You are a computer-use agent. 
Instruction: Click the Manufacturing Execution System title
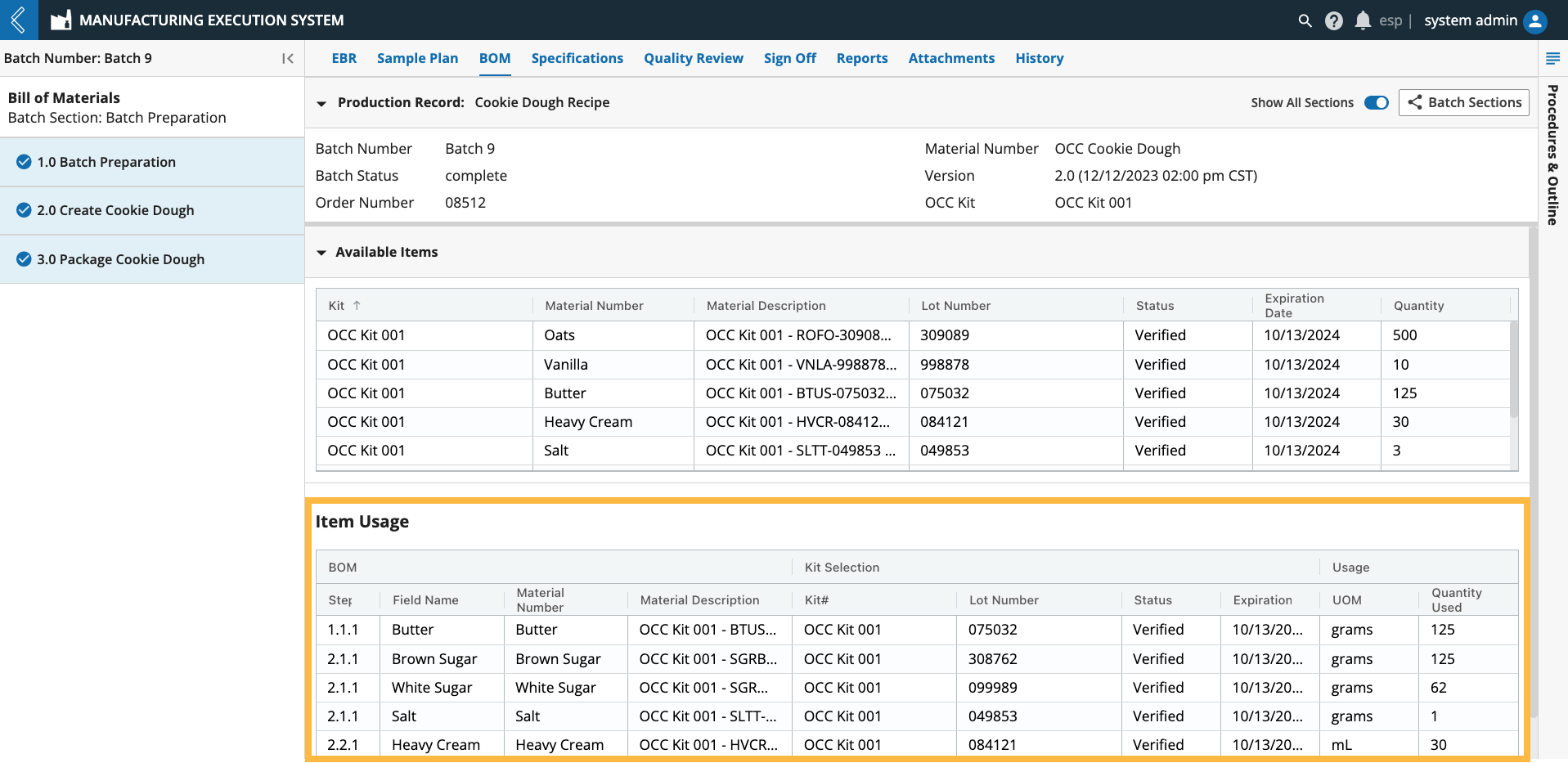[x=211, y=20]
